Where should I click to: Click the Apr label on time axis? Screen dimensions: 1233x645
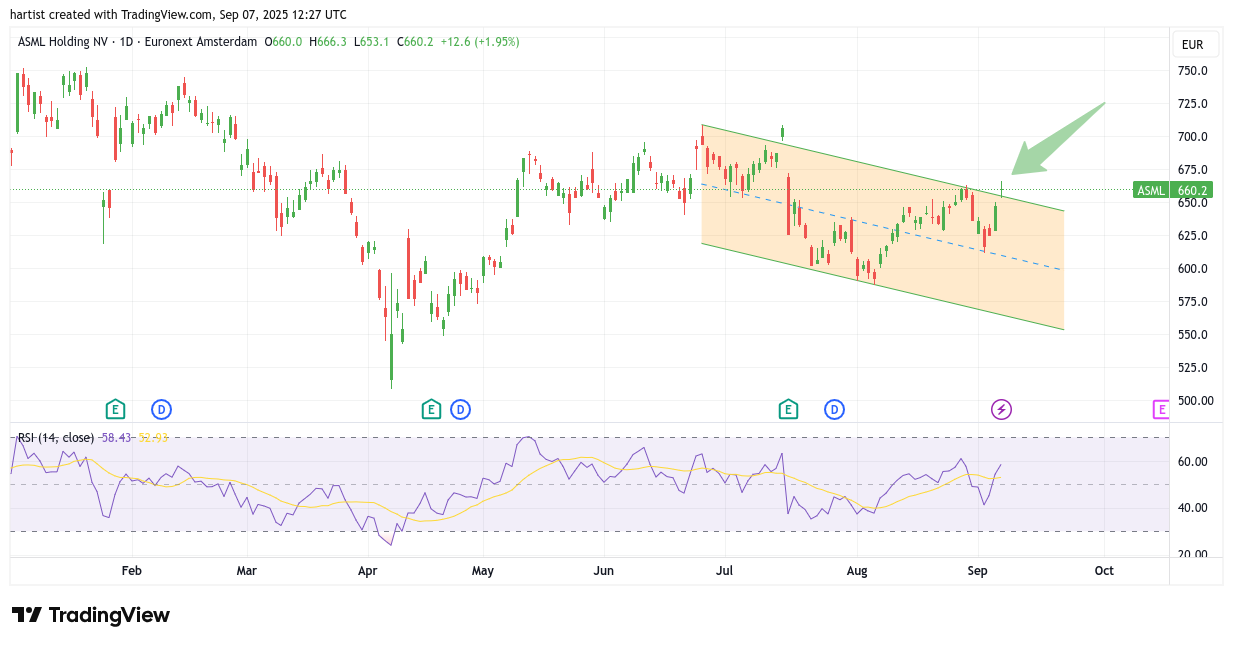[367, 571]
